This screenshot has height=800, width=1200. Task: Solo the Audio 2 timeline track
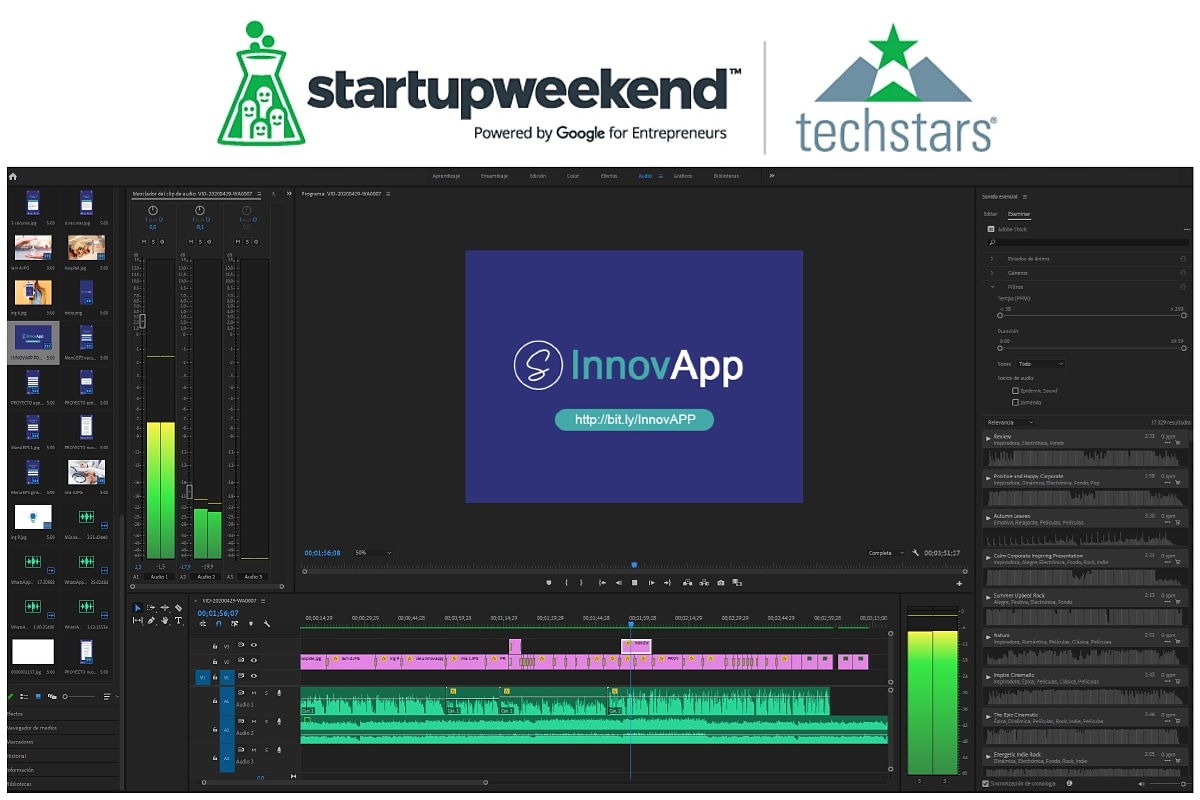[x=266, y=721]
